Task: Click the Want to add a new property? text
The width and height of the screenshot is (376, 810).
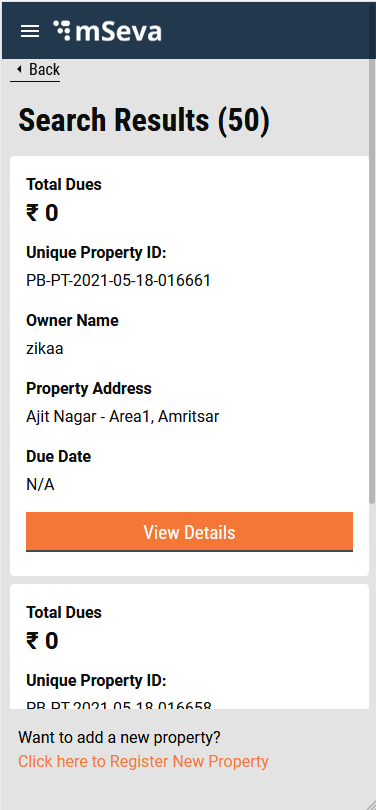Action: click(119, 738)
